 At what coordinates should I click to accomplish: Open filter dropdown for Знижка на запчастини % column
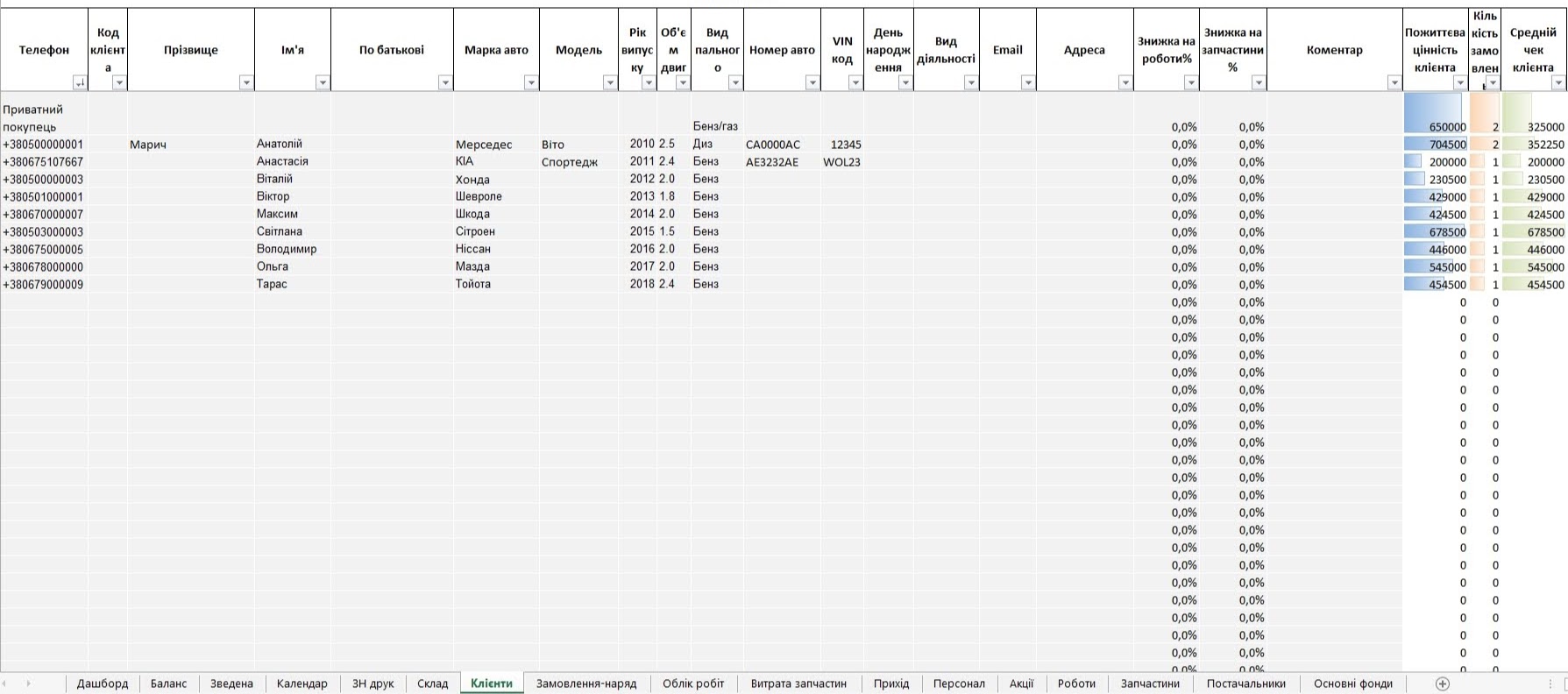tap(1259, 83)
